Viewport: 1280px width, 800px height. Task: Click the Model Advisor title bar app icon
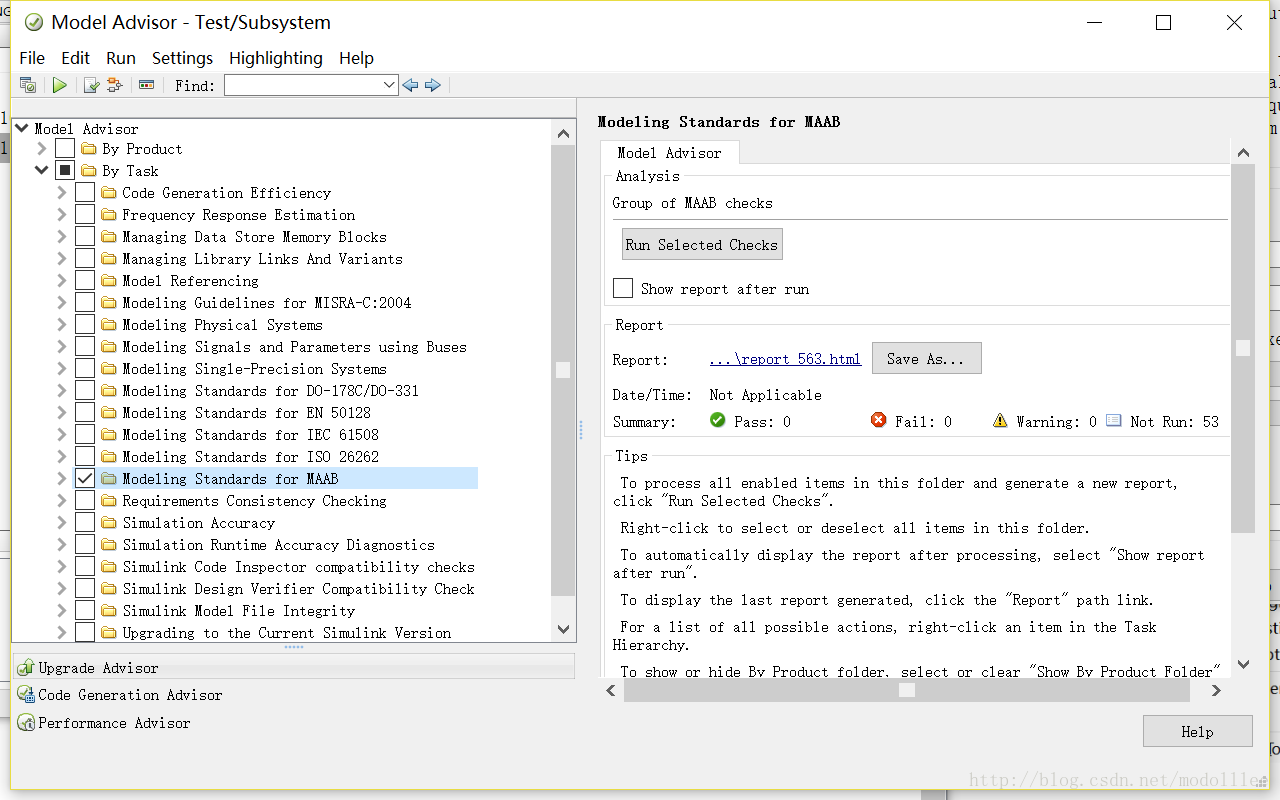point(33,22)
